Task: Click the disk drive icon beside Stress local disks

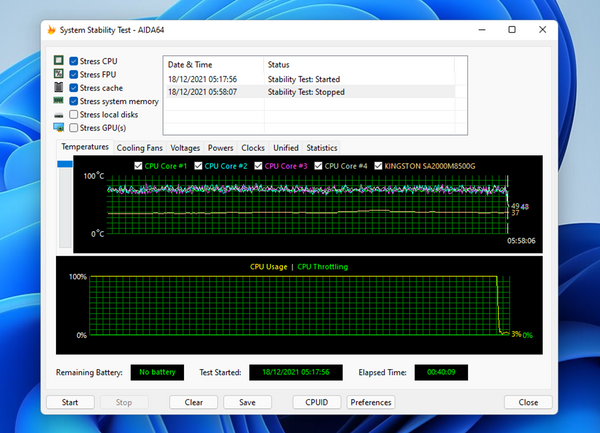Action: pos(59,114)
